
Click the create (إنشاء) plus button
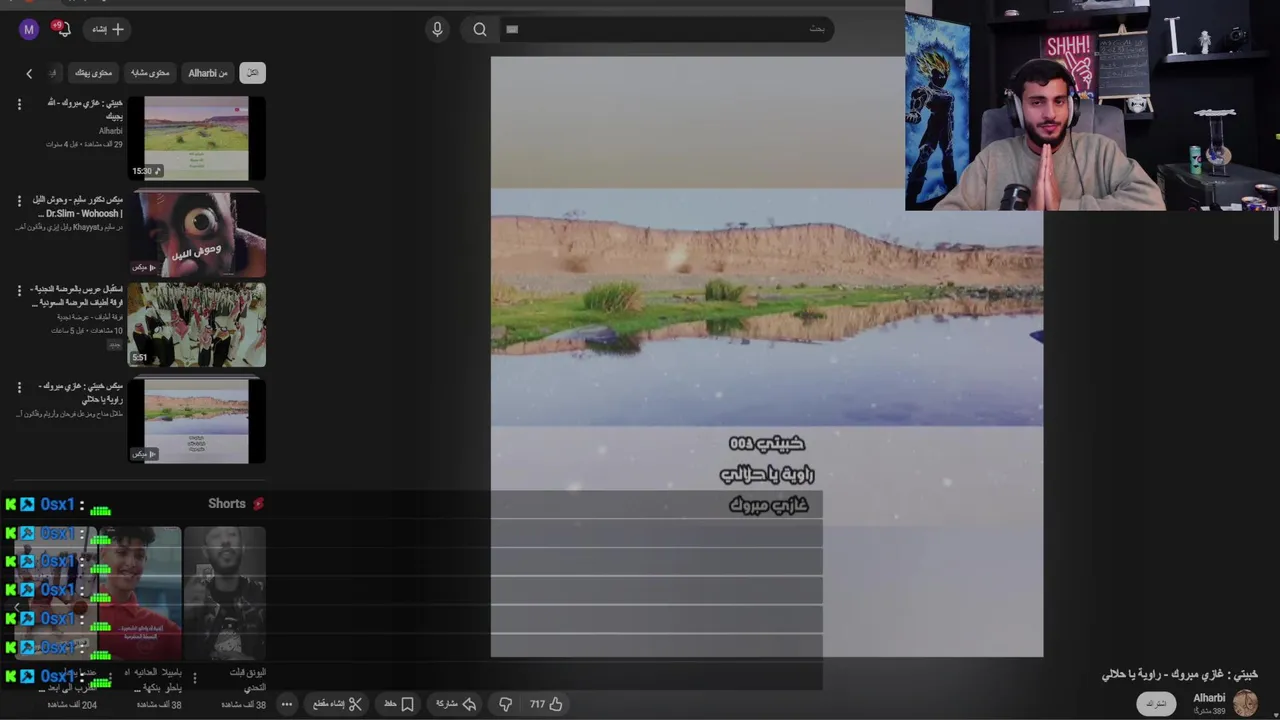coord(108,29)
